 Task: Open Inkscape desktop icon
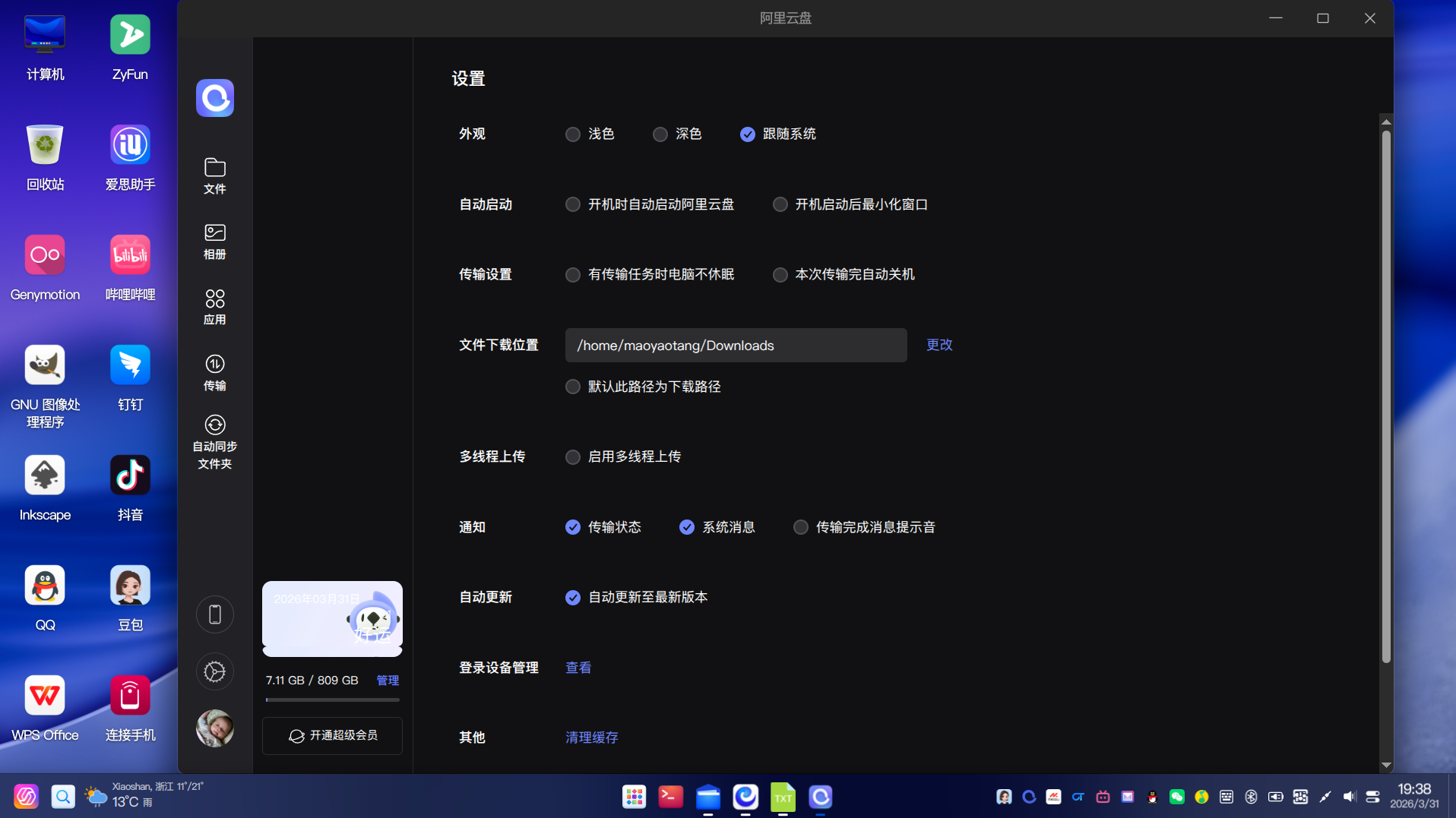coord(45,488)
